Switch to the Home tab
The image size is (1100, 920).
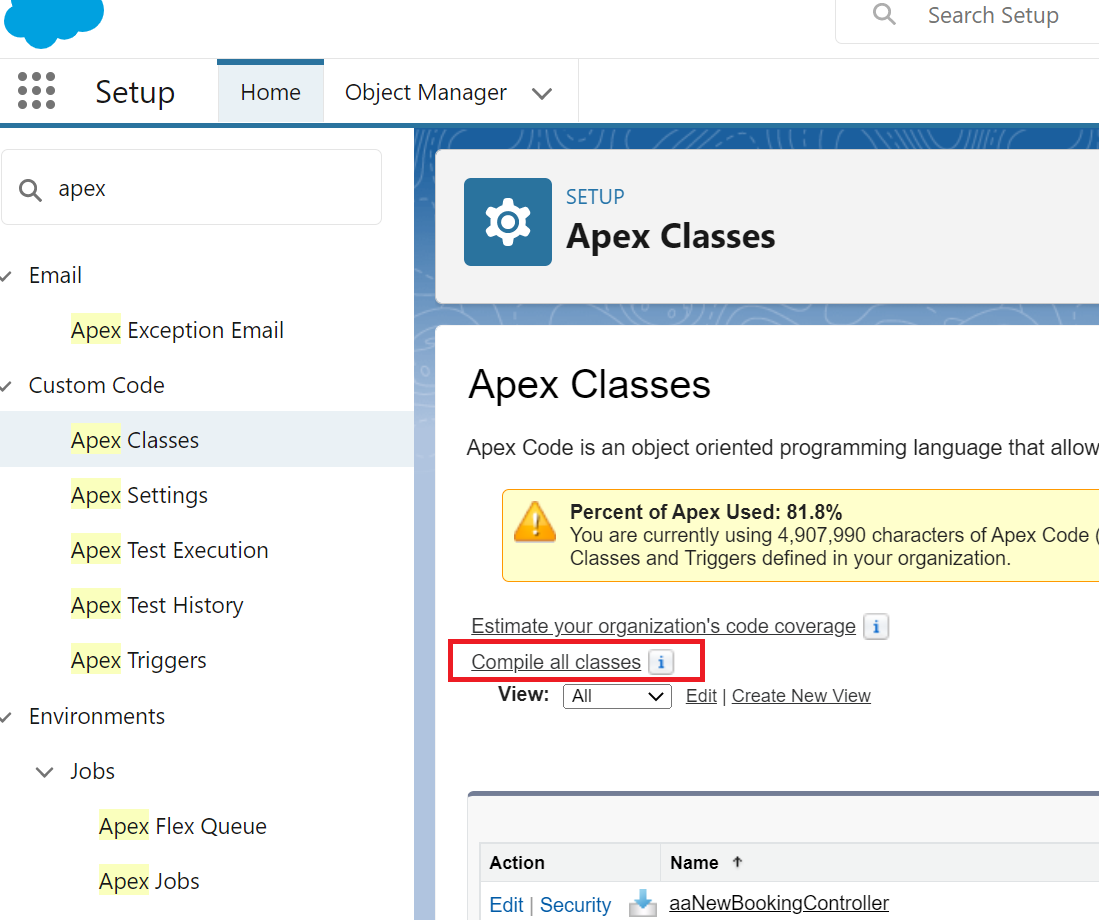click(271, 92)
